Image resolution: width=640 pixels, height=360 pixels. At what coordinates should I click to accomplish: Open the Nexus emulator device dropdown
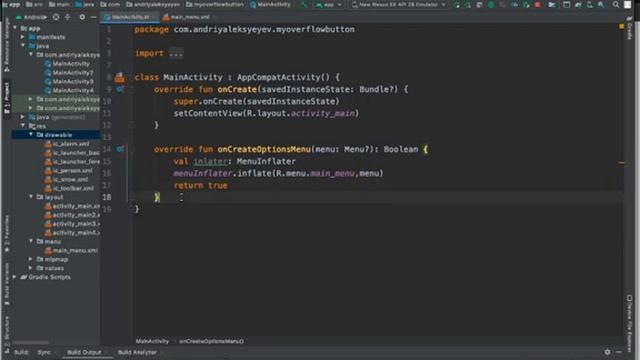point(398,5)
